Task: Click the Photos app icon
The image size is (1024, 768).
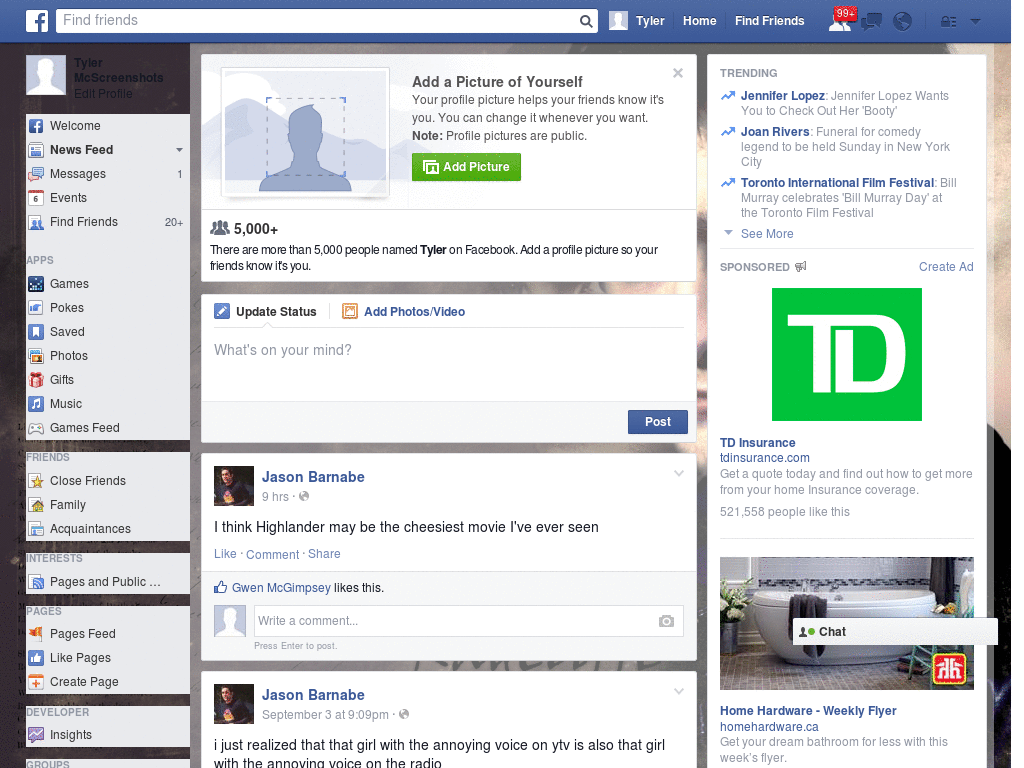Action: tap(36, 356)
